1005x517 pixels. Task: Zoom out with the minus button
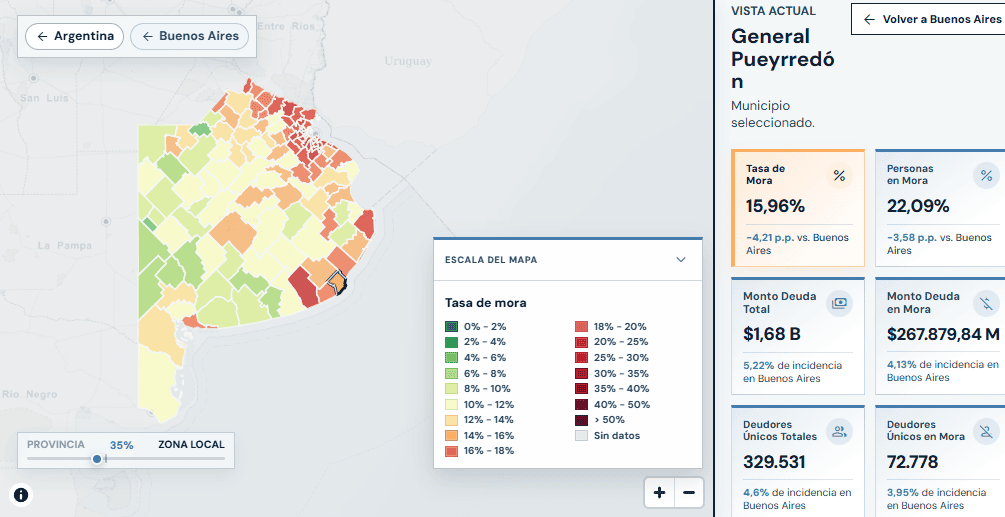click(x=689, y=493)
